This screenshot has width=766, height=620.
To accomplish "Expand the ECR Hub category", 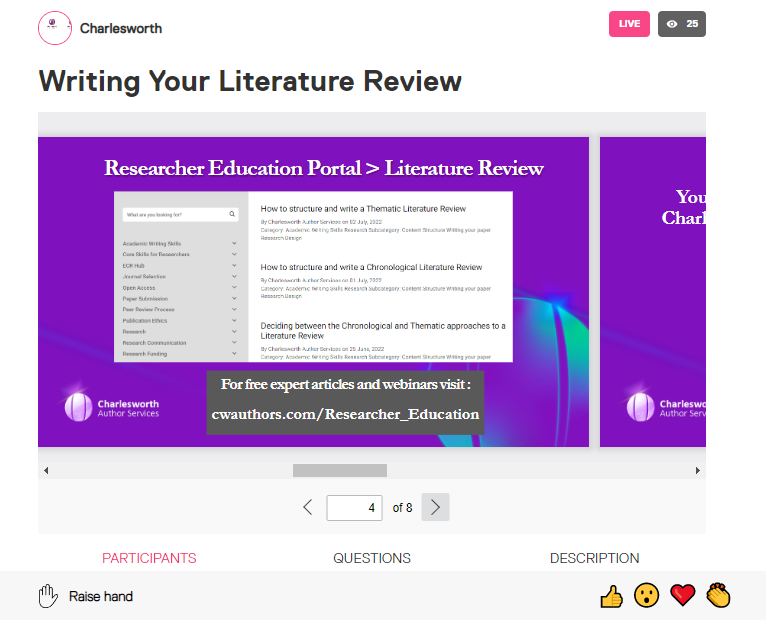I will click(x=180, y=265).
